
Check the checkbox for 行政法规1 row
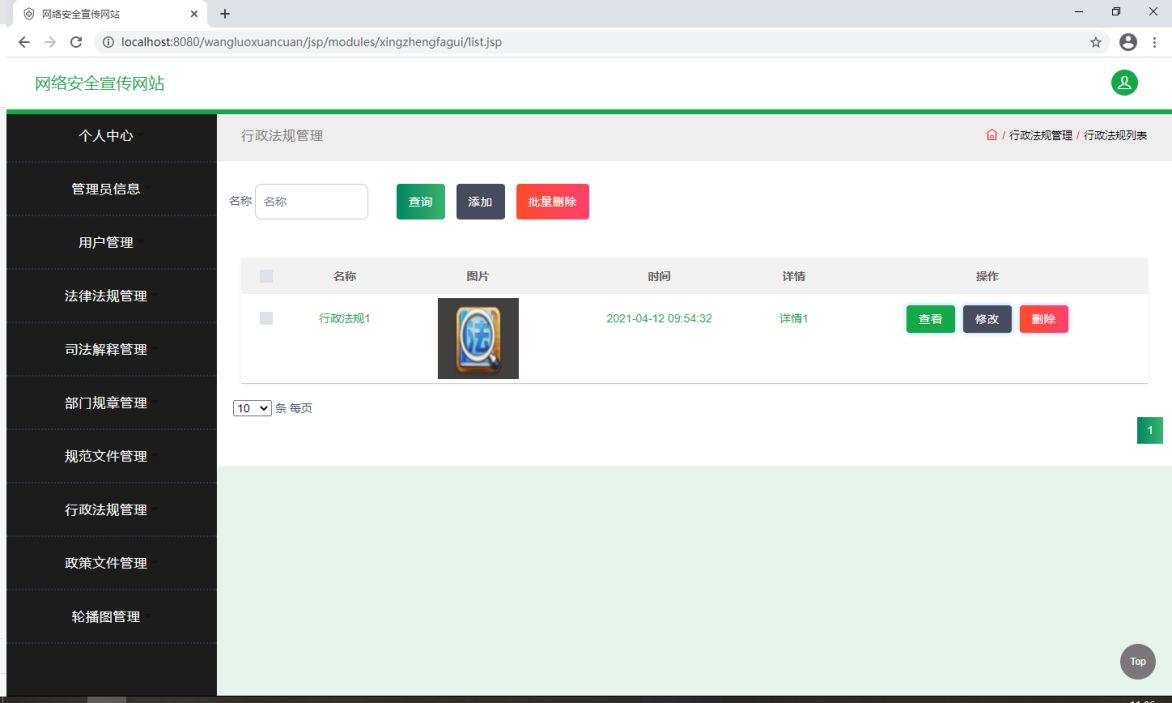[266, 318]
